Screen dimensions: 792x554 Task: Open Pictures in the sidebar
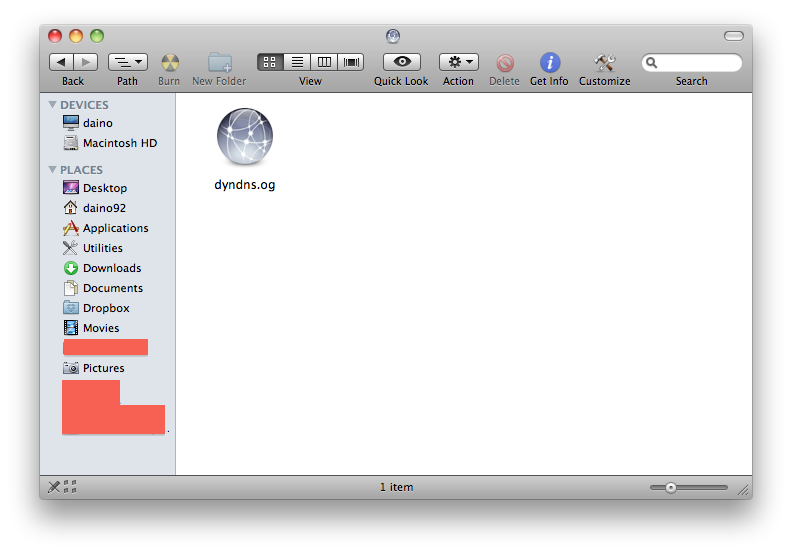pos(108,368)
